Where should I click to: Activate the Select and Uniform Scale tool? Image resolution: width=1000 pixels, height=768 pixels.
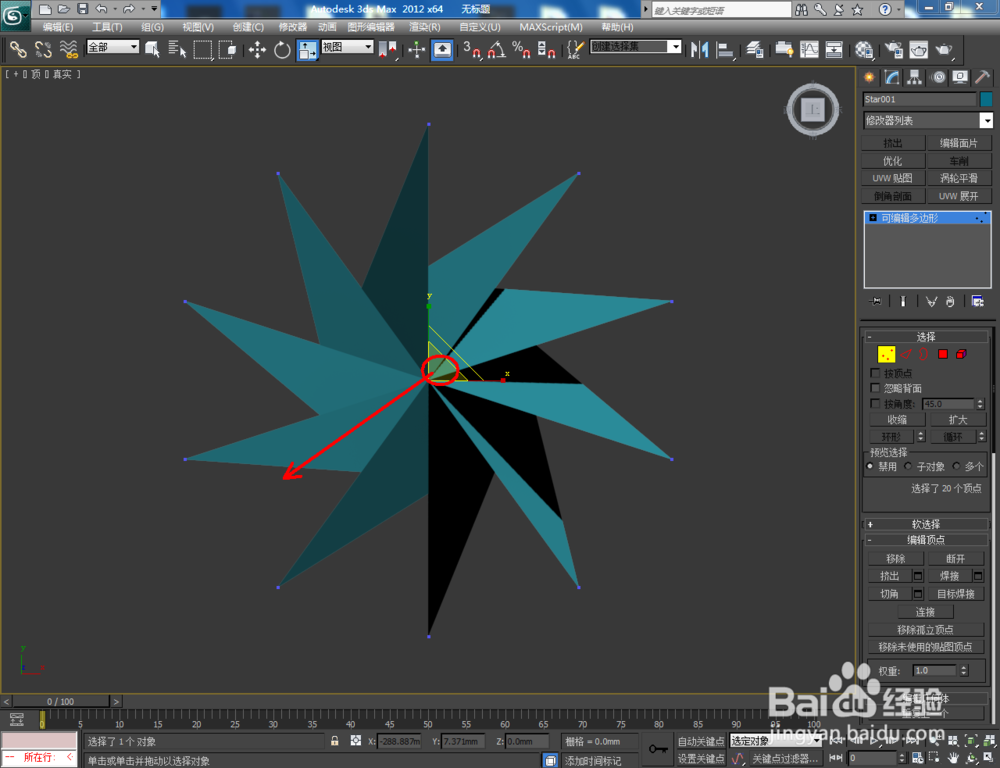pyautogui.click(x=307, y=49)
